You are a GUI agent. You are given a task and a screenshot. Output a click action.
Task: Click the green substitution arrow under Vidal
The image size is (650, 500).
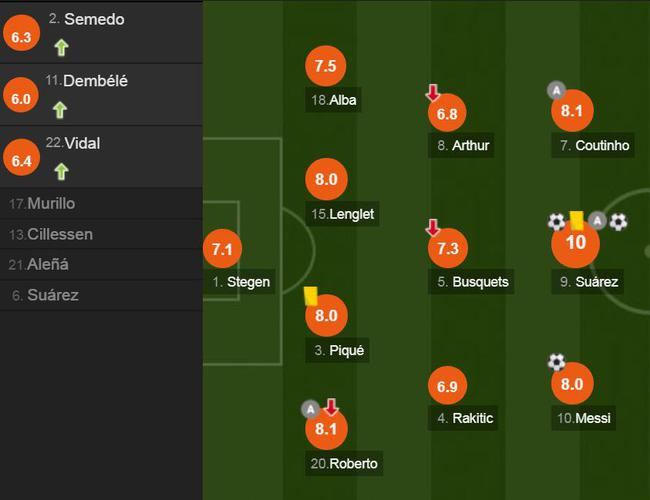pos(61,171)
